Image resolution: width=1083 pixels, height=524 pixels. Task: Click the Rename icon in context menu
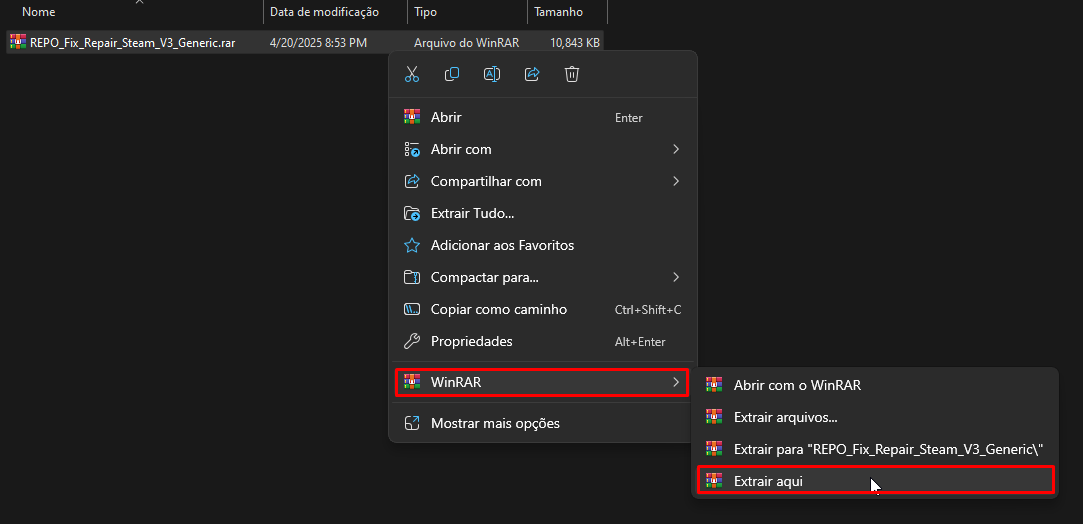coord(492,75)
